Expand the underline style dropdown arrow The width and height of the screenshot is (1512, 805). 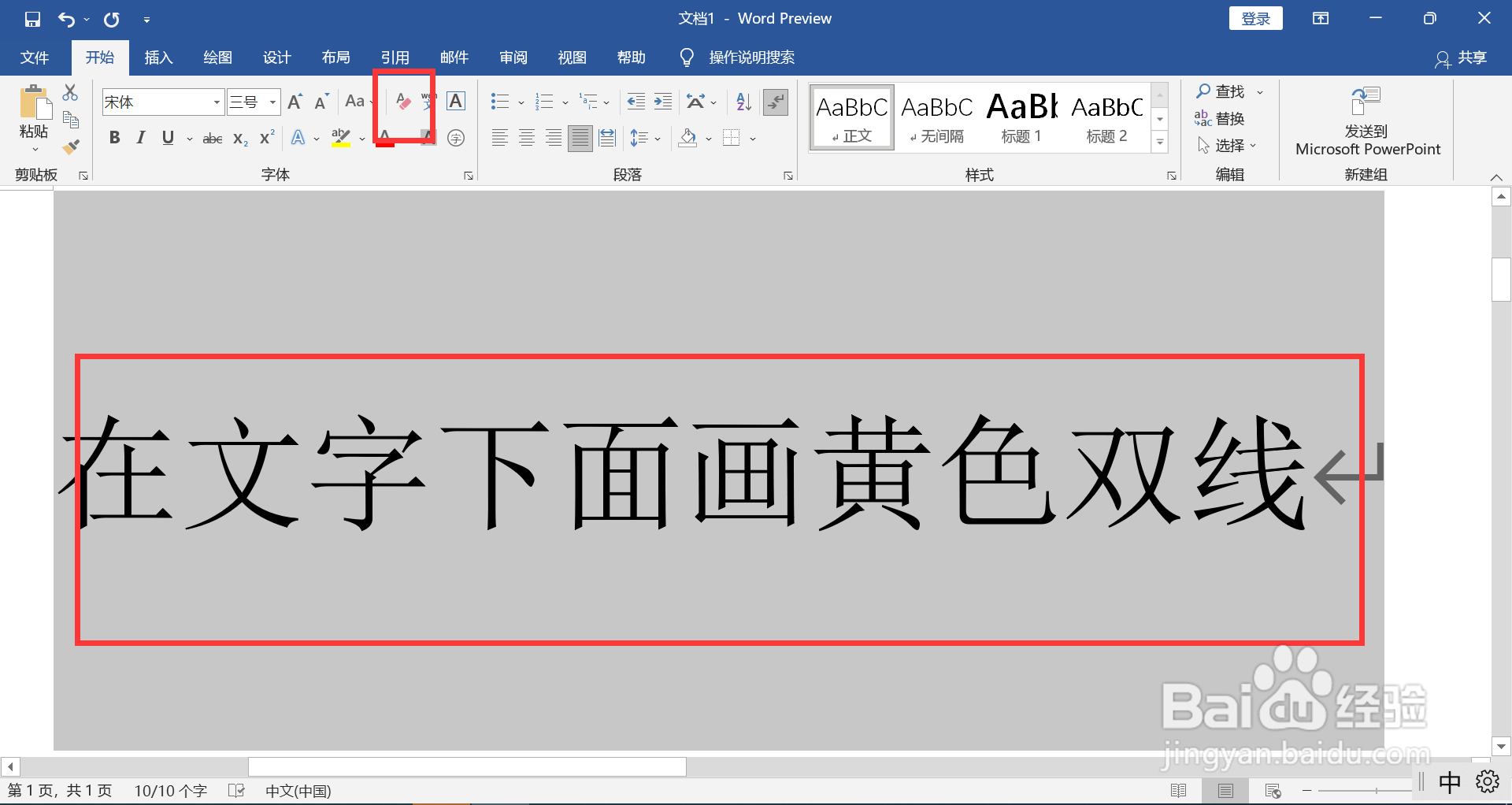pyautogui.click(x=190, y=139)
